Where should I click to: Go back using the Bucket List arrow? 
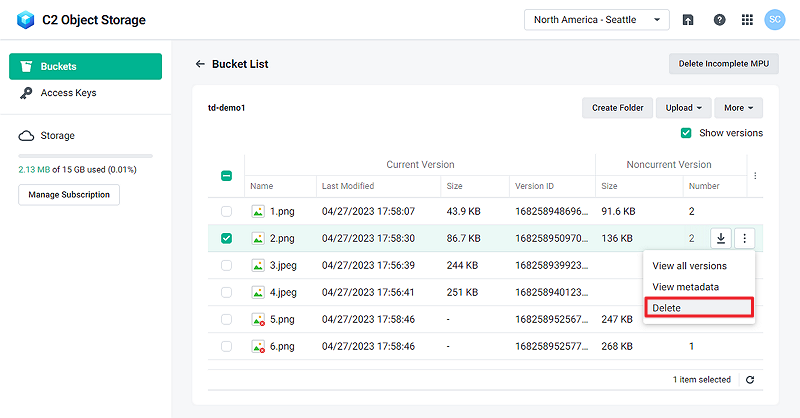200,64
